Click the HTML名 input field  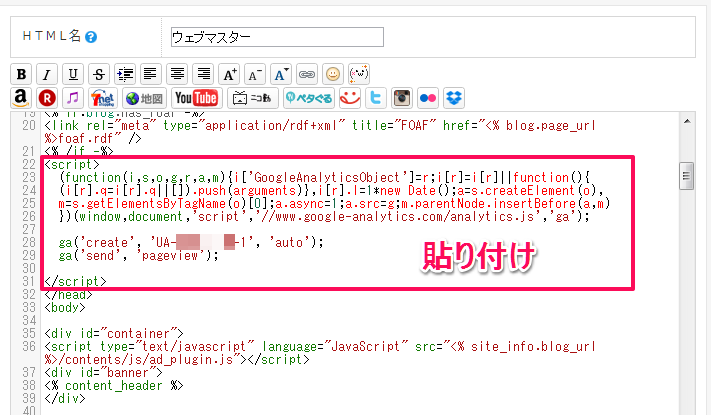(x=277, y=37)
